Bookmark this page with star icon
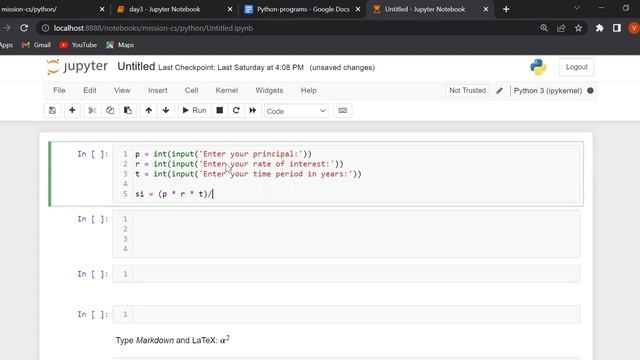640x360 pixels. pyautogui.click(x=578, y=28)
